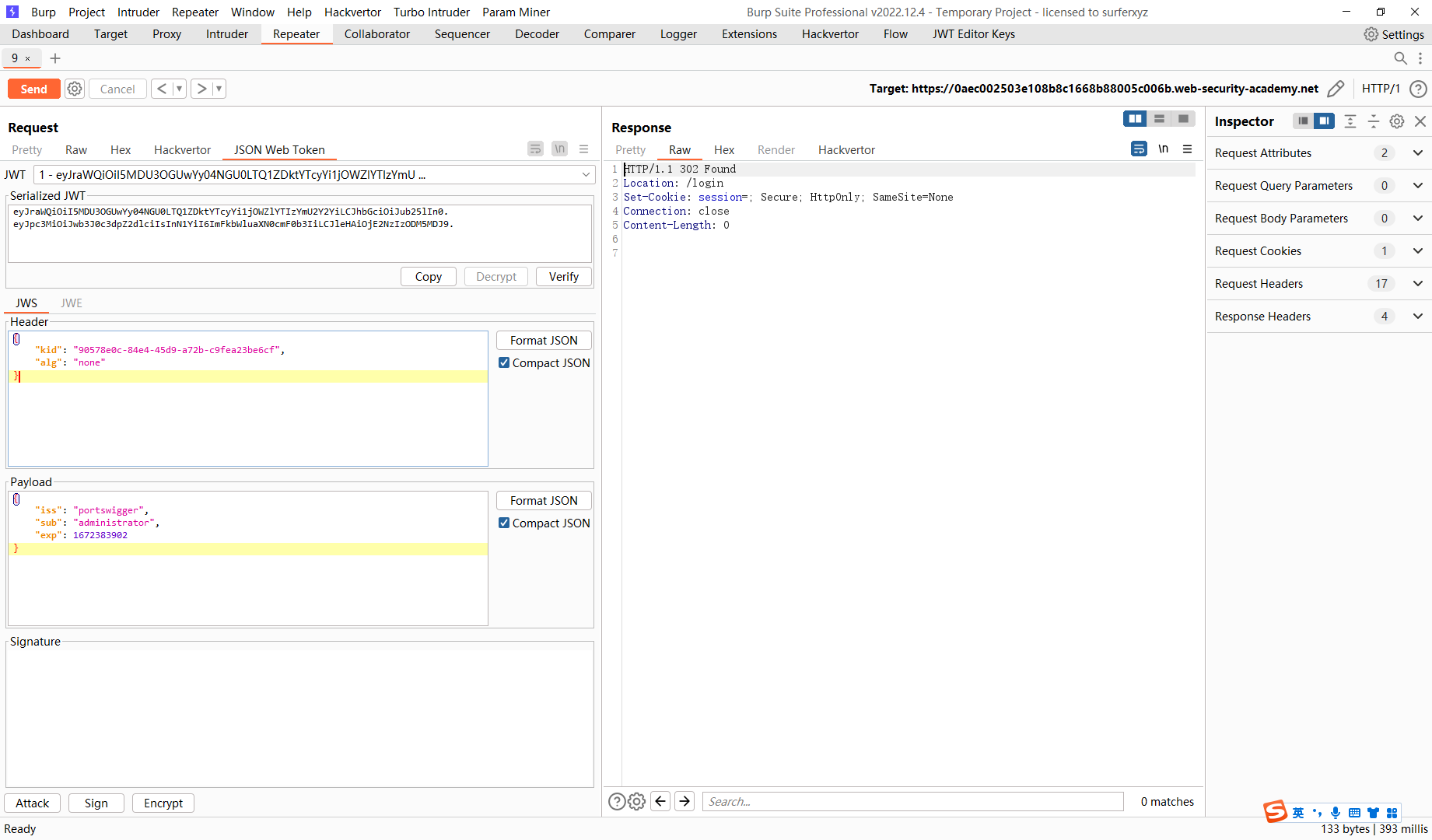Go to next request in history

201,89
